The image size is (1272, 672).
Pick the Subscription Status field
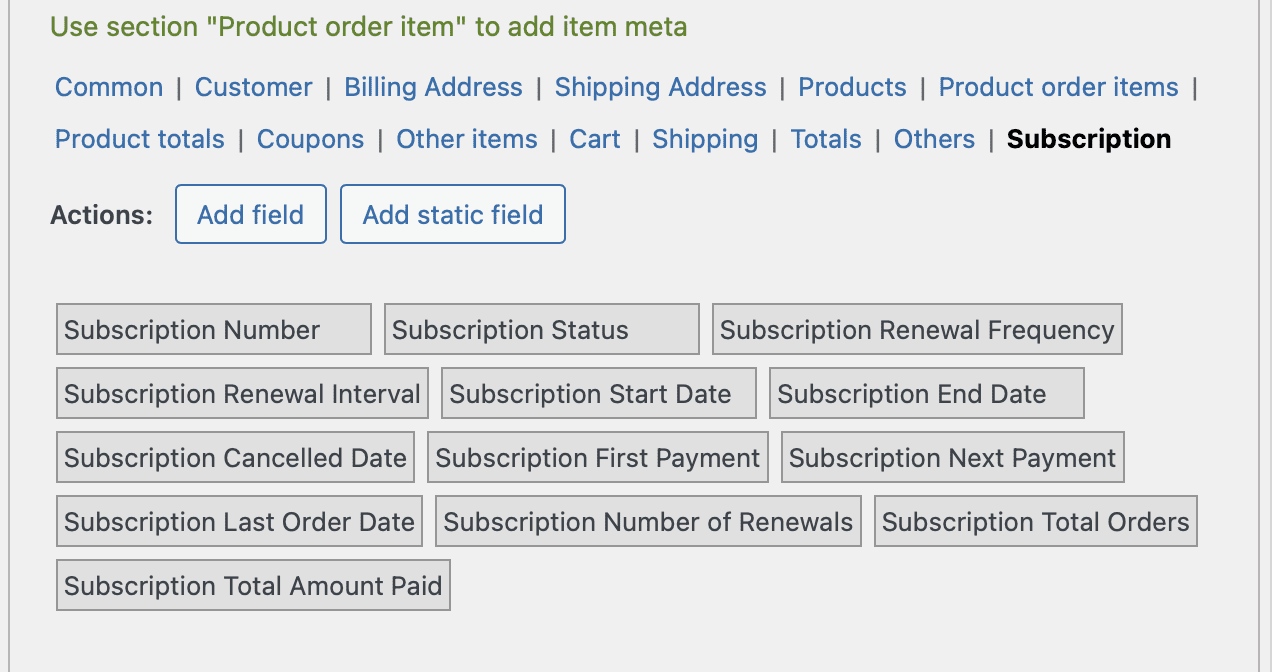coord(541,330)
